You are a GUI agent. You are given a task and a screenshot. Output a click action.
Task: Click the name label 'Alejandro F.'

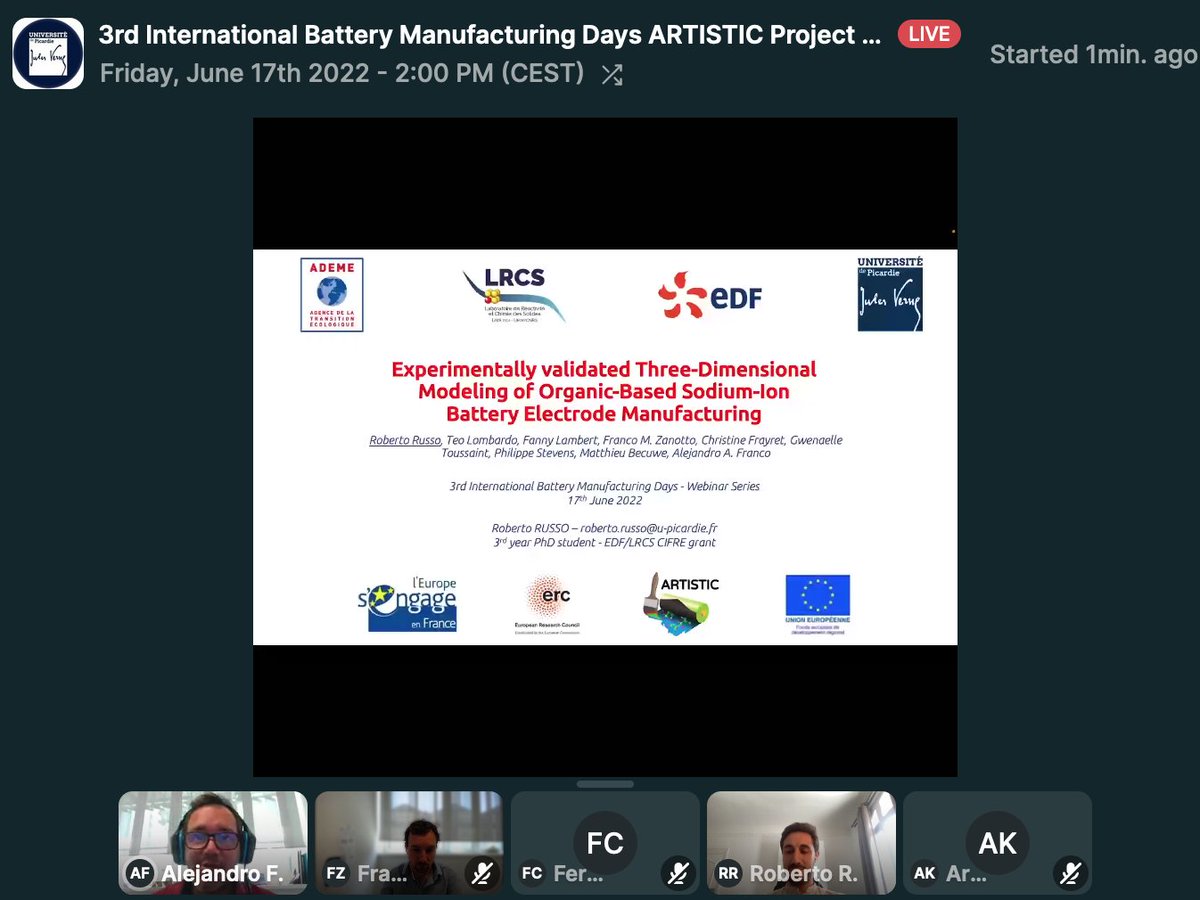[x=223, y=874]
